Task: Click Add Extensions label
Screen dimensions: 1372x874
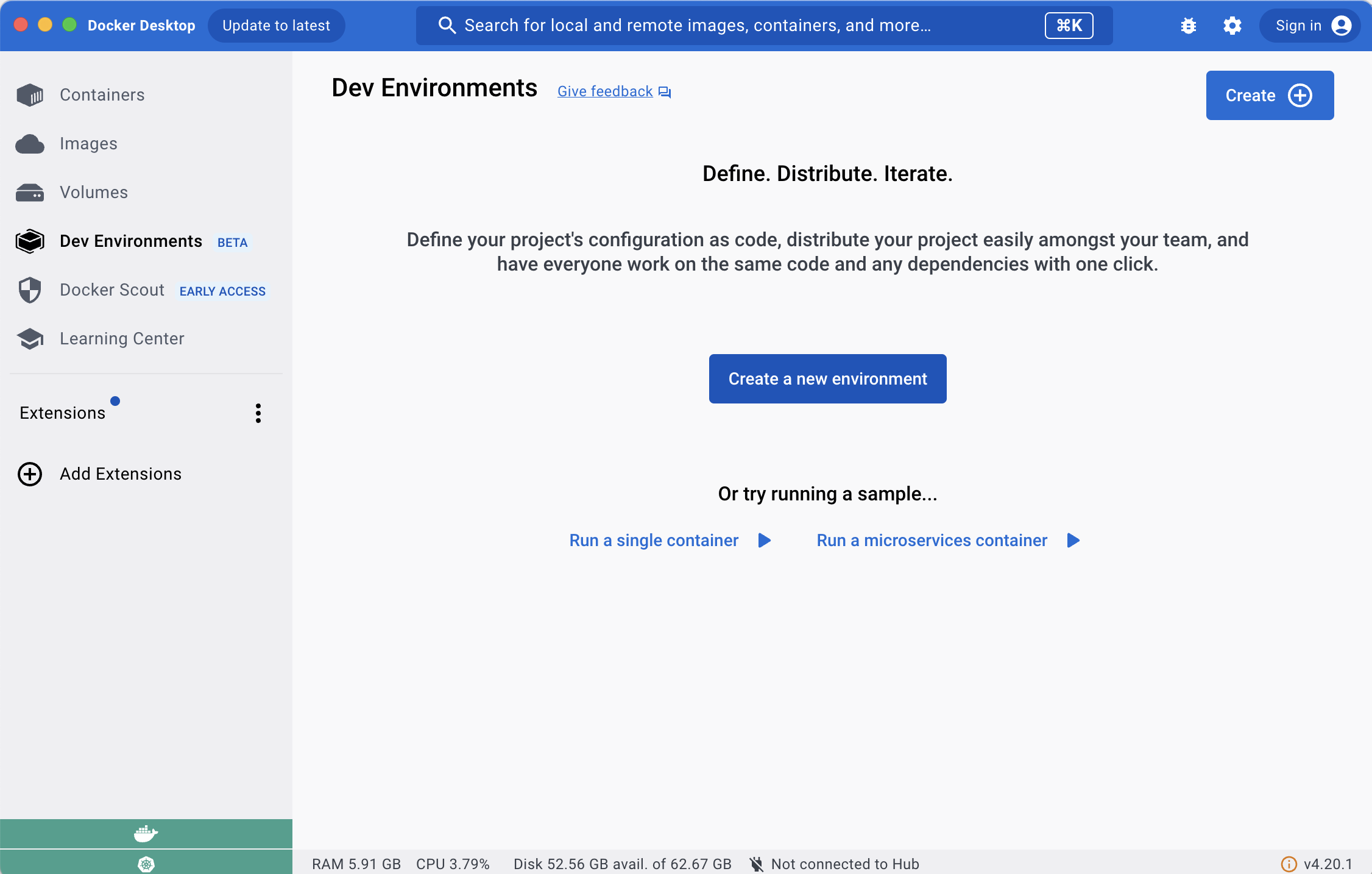Action: [x=121, y=474]
